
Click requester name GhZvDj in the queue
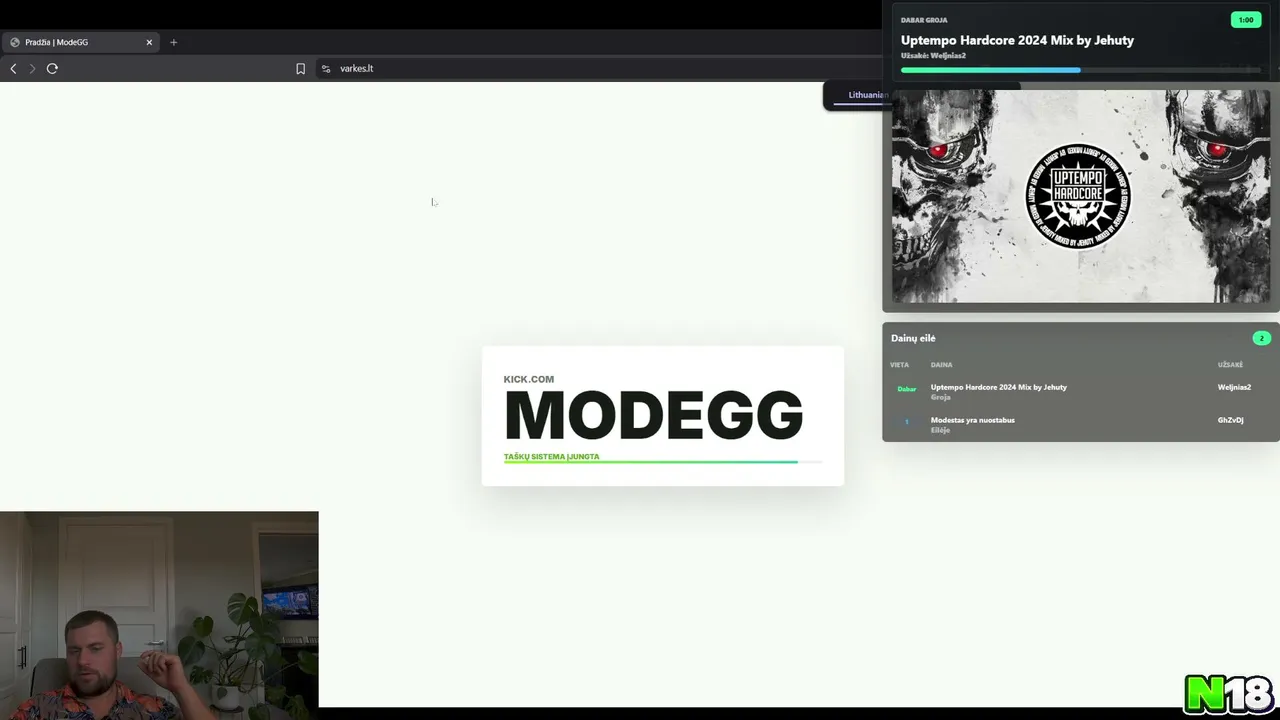[1230, 420]
